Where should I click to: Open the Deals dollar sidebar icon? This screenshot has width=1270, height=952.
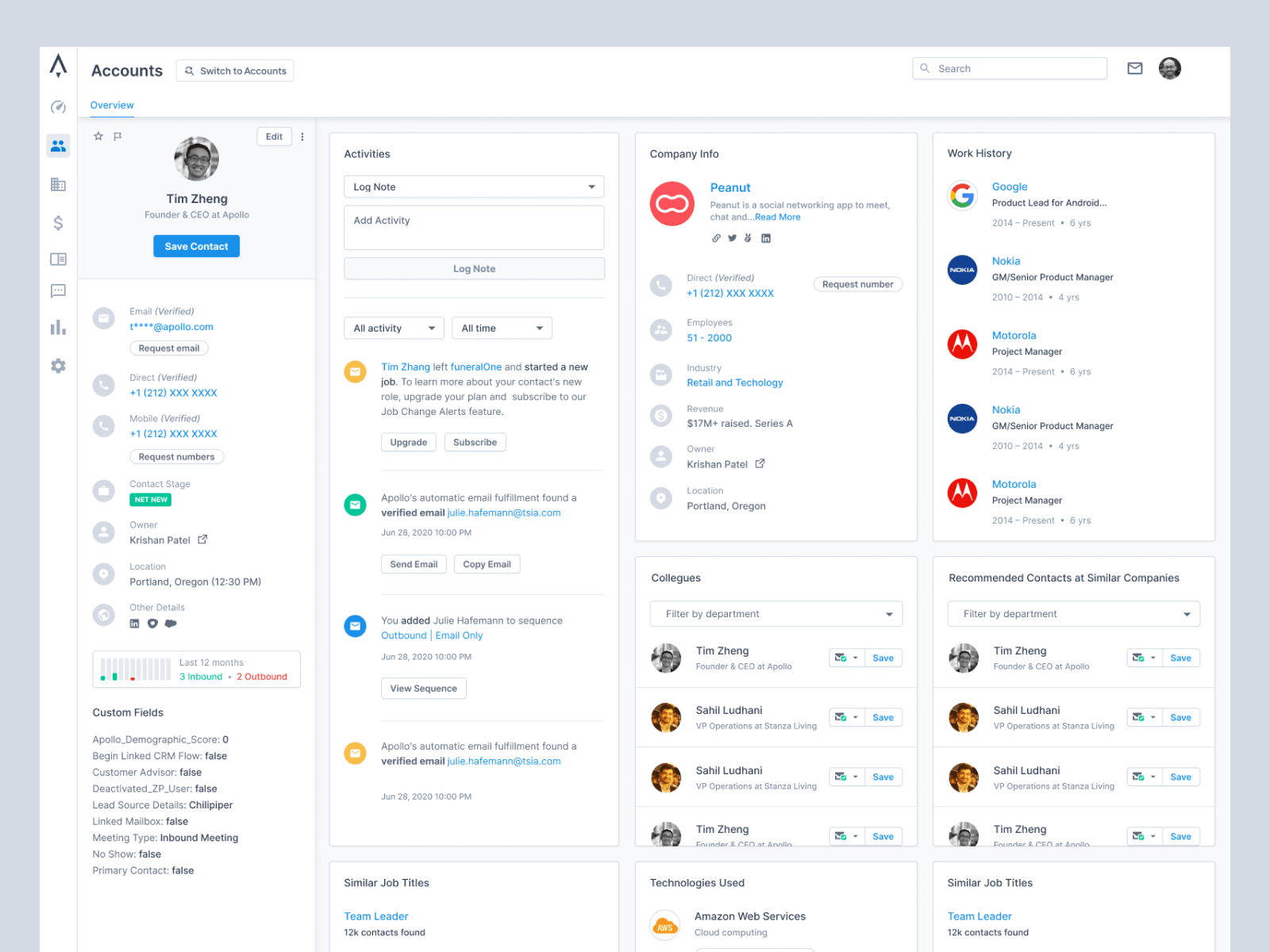pos(58,223)
